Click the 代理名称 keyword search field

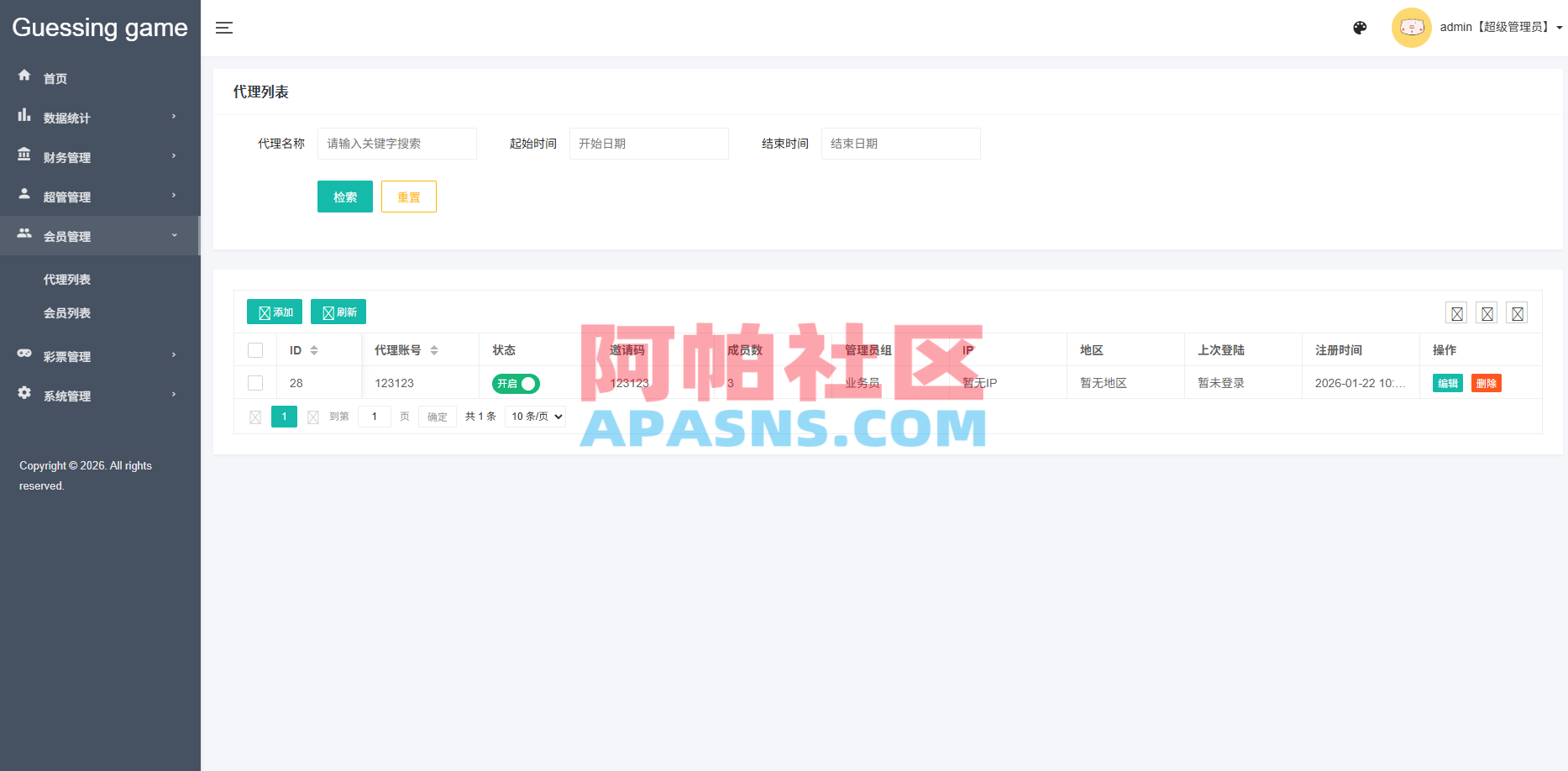point(397,144)
